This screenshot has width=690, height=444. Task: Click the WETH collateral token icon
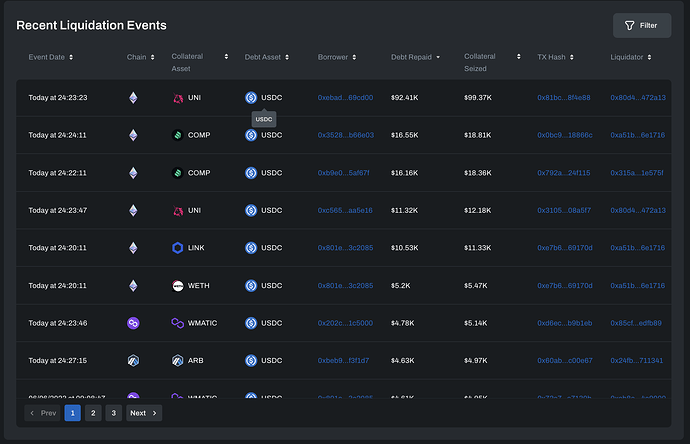tap(178, 286)
